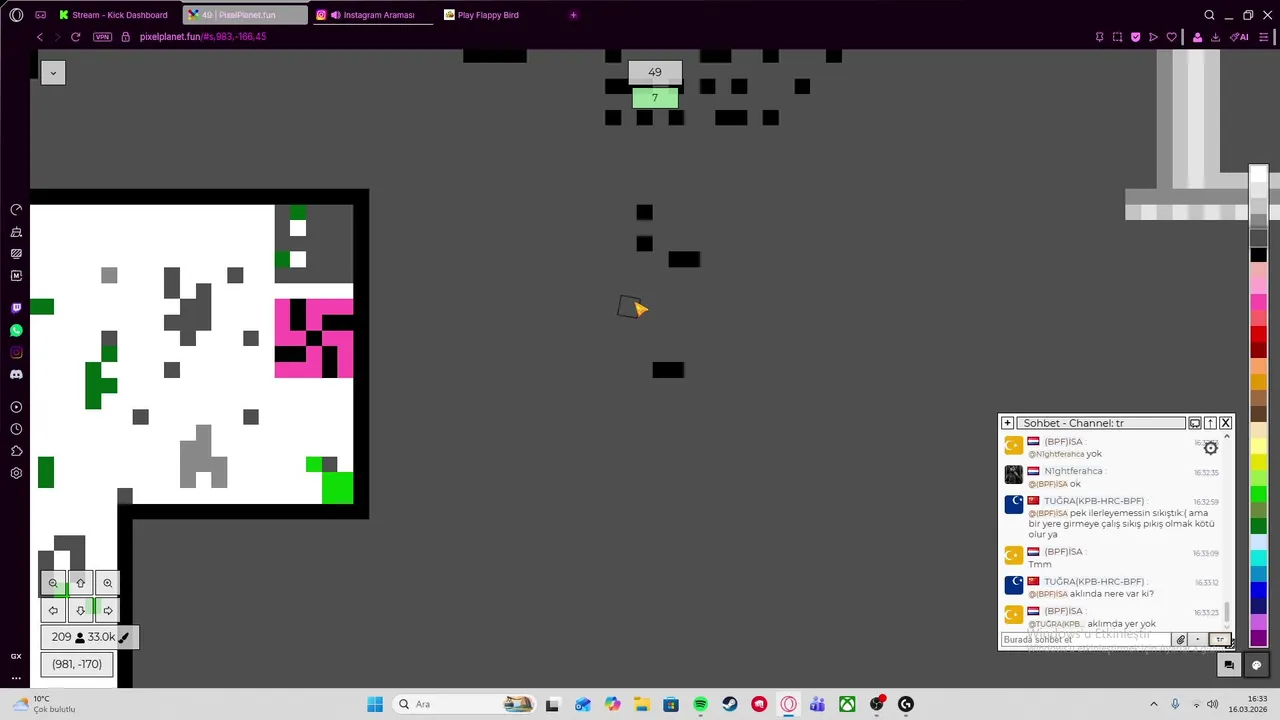The width and height of the screenshot is (1280, 720).
Task: Expand the PixelPlanet menu chevron button
Action: [53, 72]
